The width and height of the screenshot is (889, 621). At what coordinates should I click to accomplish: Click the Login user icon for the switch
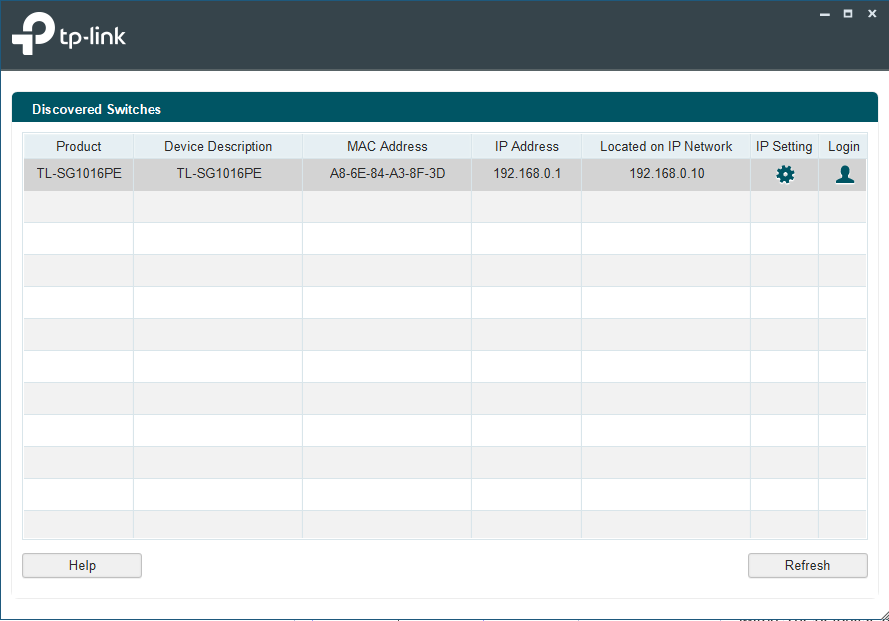[844, 174]
